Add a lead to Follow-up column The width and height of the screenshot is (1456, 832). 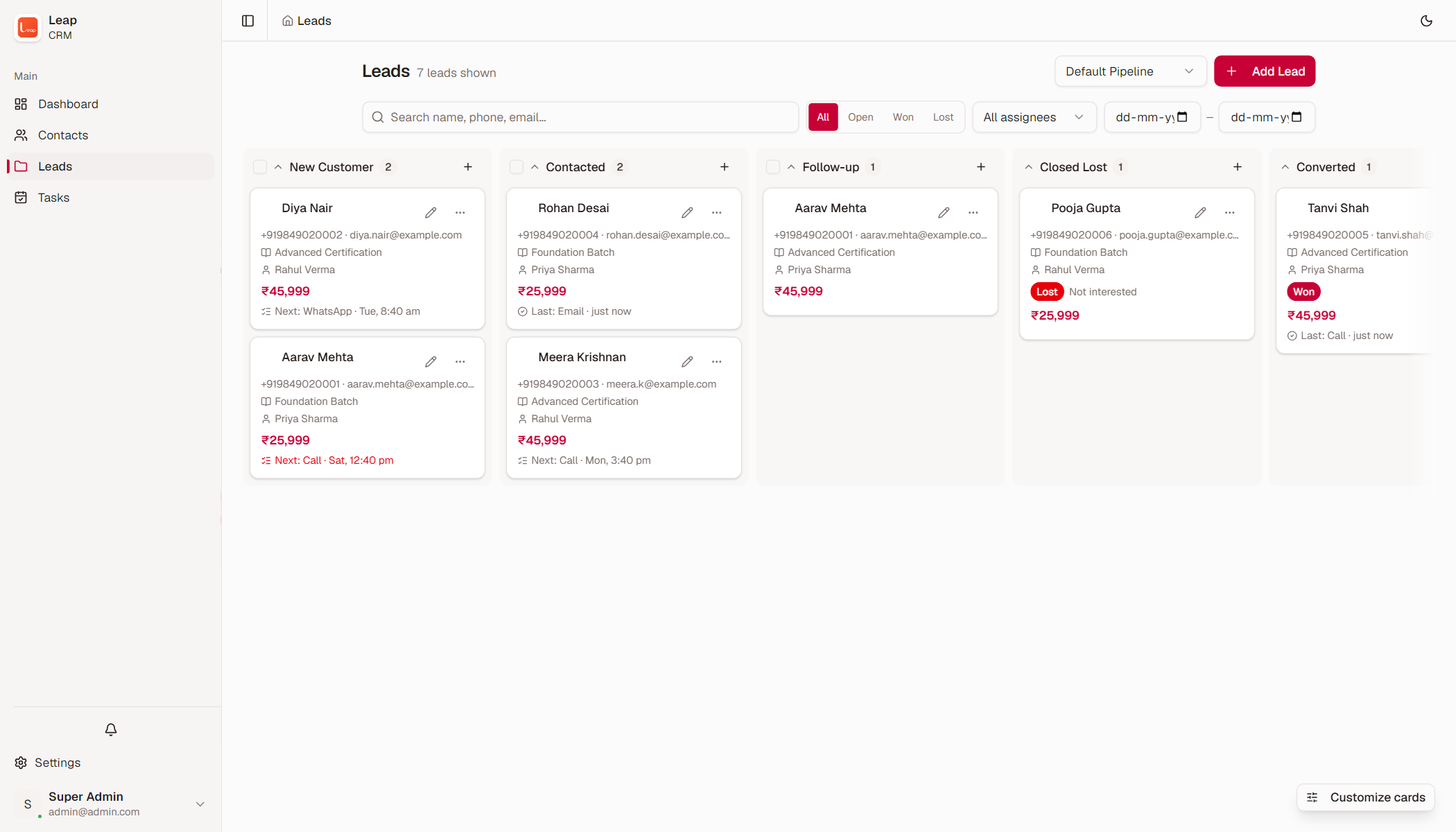point(981,167)
